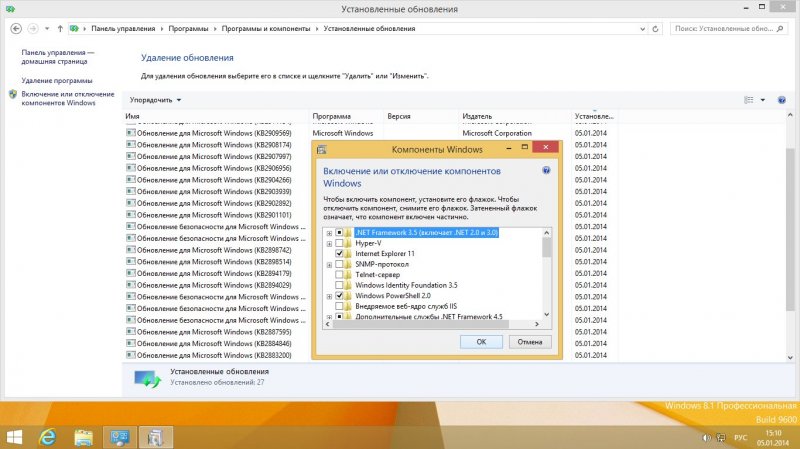Screen dimensions: 800x449
Task: Open File Explorer from taskbar
Action: [x=83, y=437]
